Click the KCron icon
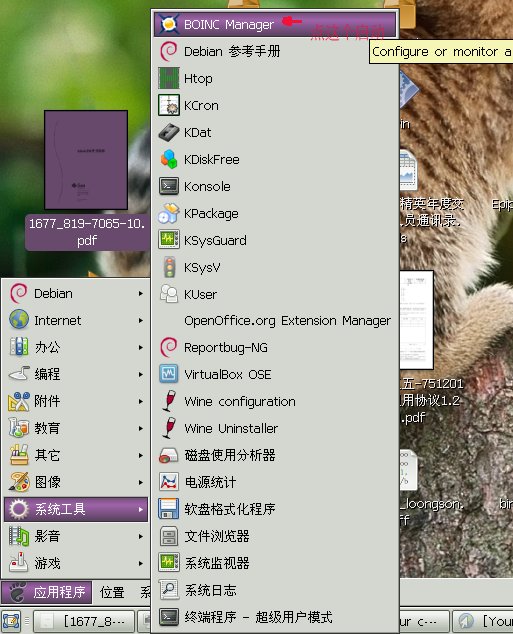513x634 pixels. [169, 105]
